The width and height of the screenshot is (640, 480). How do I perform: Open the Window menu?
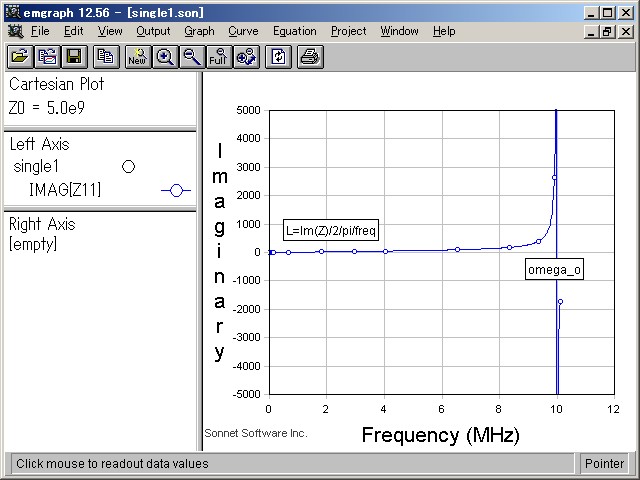pyautogui.click(x=399, y=31)
